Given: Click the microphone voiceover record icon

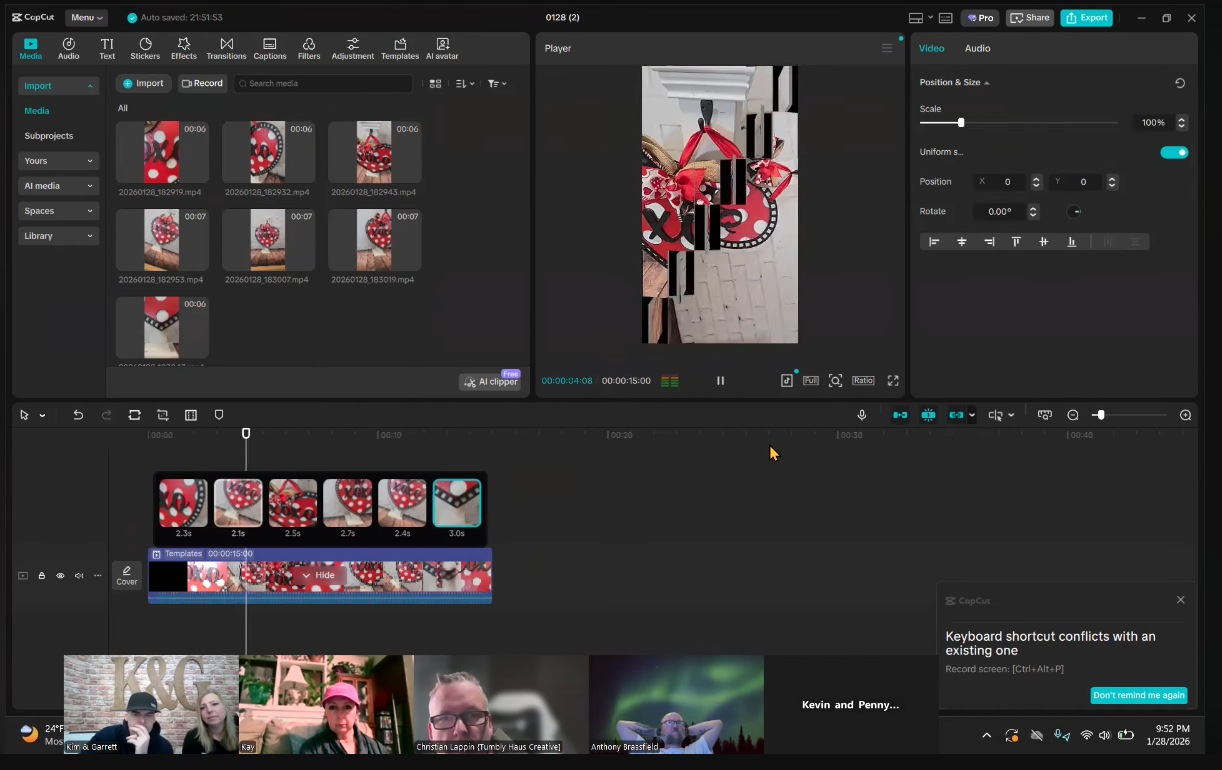Looking at the screenshot, I should point(862,415).
